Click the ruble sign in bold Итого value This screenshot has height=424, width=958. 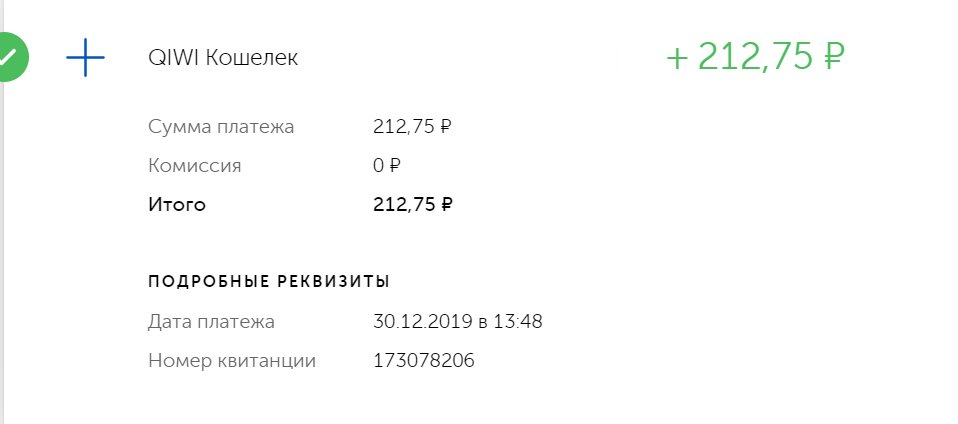point(447,205)
